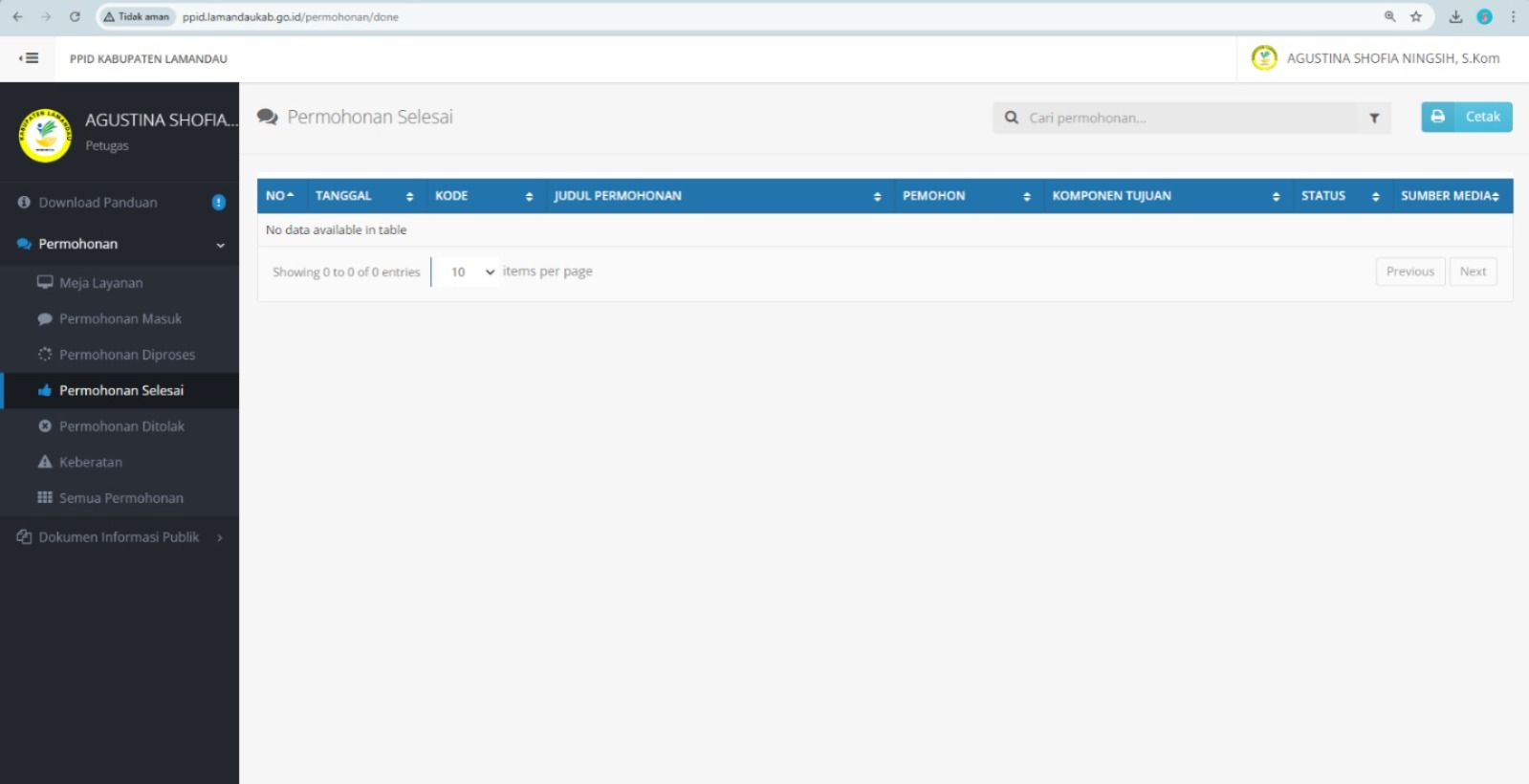Click the Permohonan Selesai page heading

[370, 117]
